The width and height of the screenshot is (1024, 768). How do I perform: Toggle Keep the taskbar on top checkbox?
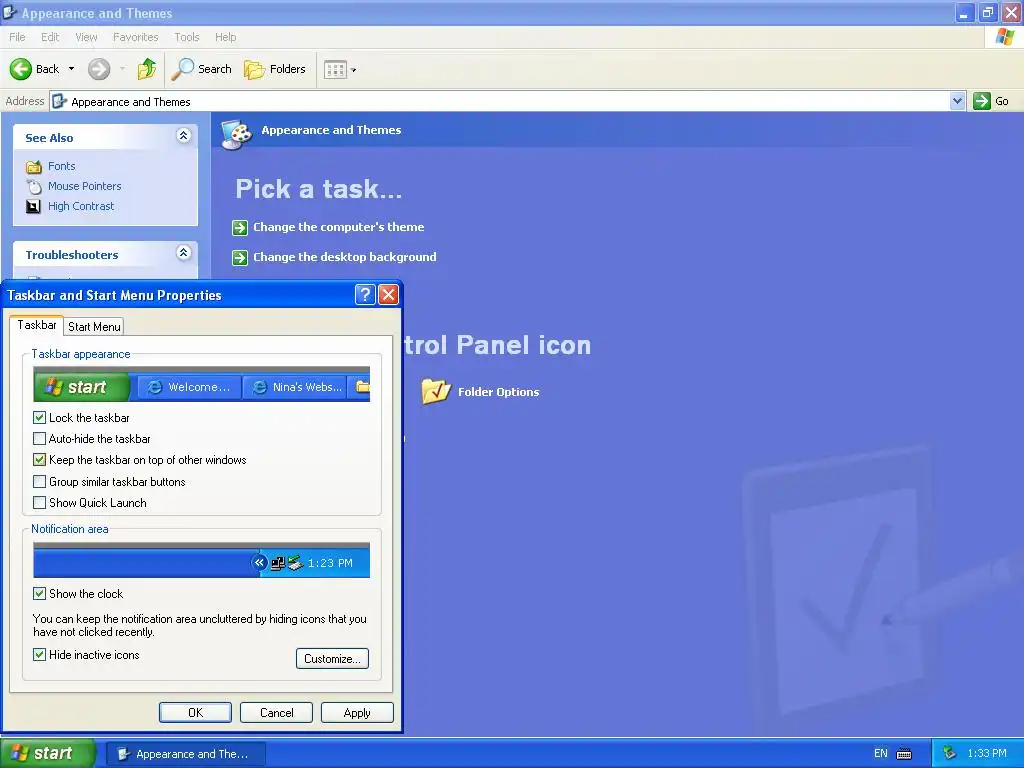click(39, 460)
